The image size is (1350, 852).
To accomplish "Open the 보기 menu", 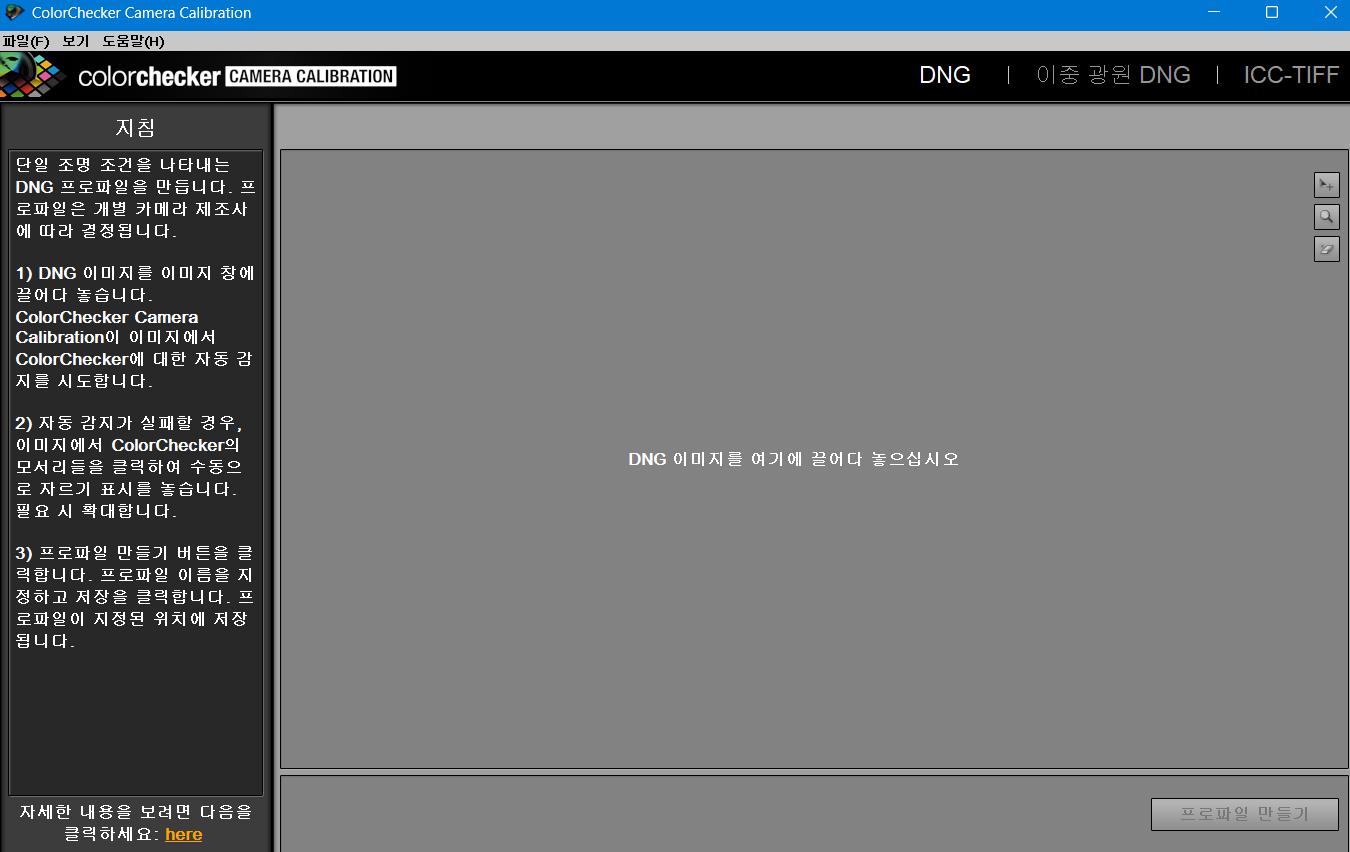I will coord(75,41).
